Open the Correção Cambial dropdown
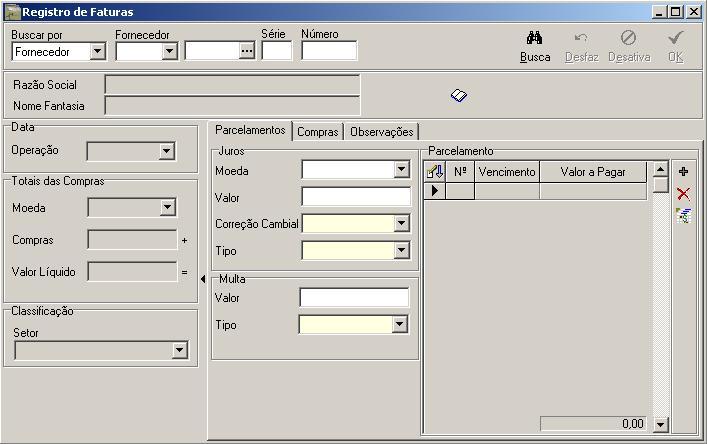 coord(401,224)
